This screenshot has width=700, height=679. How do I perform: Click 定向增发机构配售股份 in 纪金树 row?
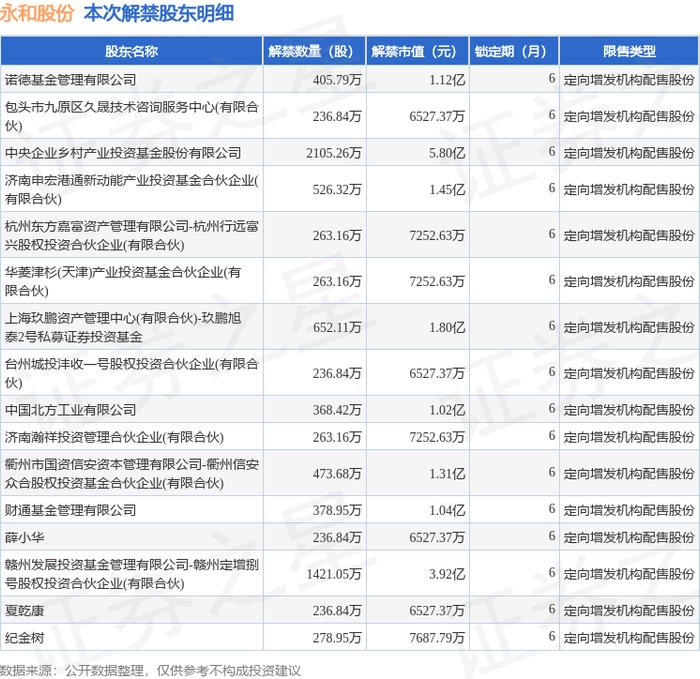click(x=629, y=638)
